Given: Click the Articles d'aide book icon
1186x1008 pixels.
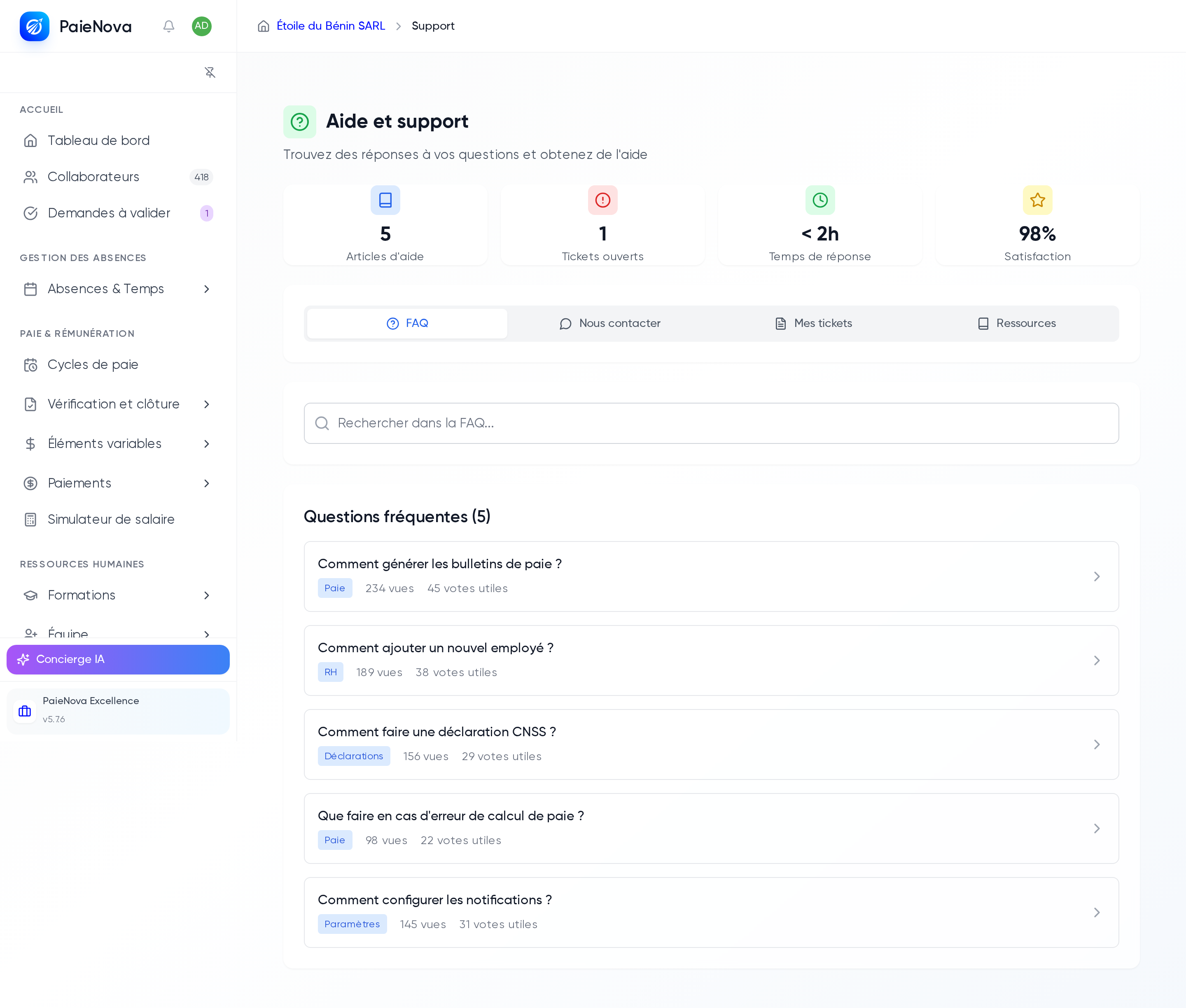Looking at the screenshot, I should (385, 200).
